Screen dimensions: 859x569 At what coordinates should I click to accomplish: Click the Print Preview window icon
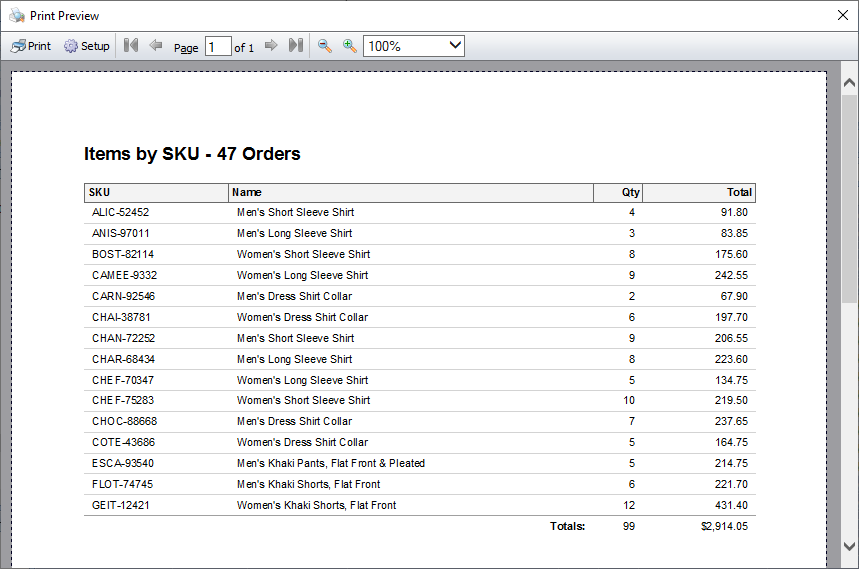click(16, 15)
